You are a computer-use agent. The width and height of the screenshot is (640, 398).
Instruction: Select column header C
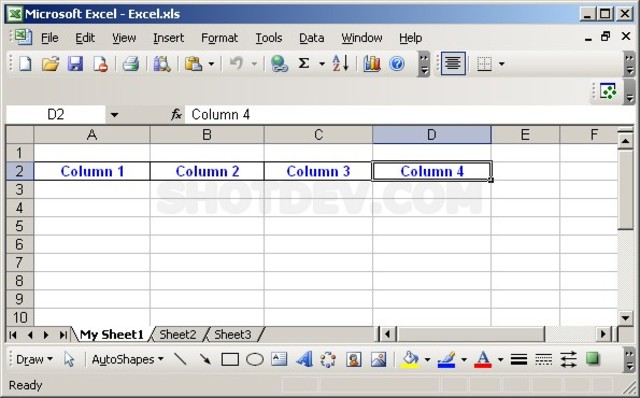[318, 135]
